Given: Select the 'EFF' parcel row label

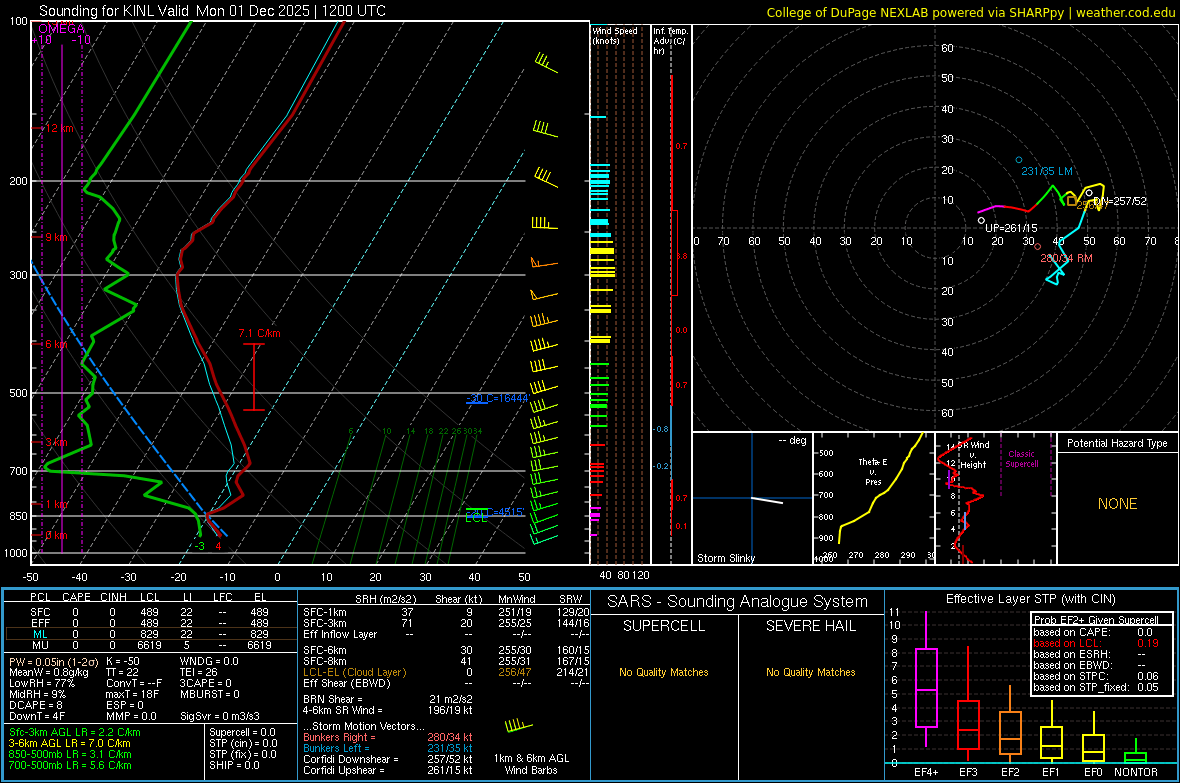Looking at the screenshot, I should click(x=41, y=623).
